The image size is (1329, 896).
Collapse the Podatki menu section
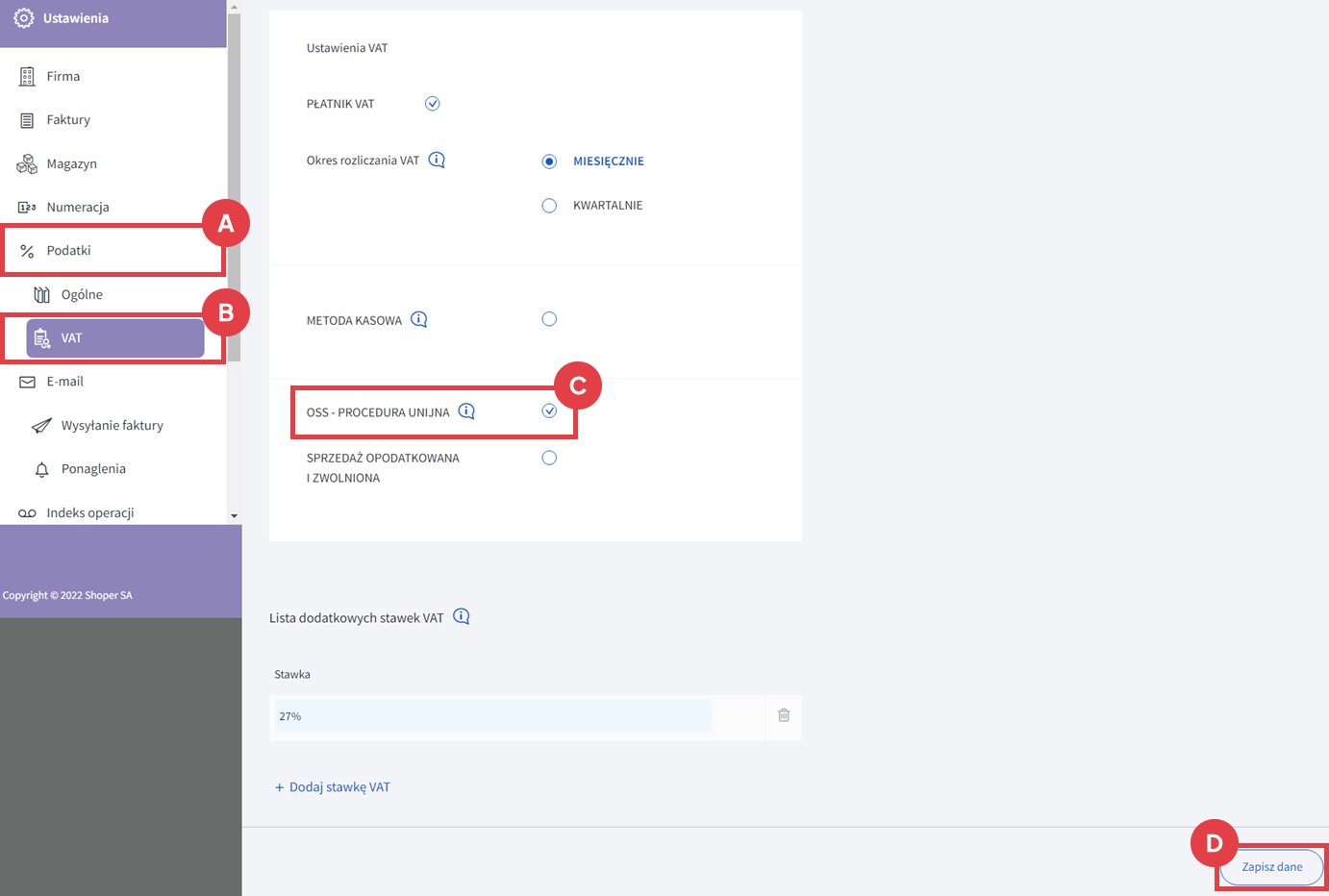[69, 251]
